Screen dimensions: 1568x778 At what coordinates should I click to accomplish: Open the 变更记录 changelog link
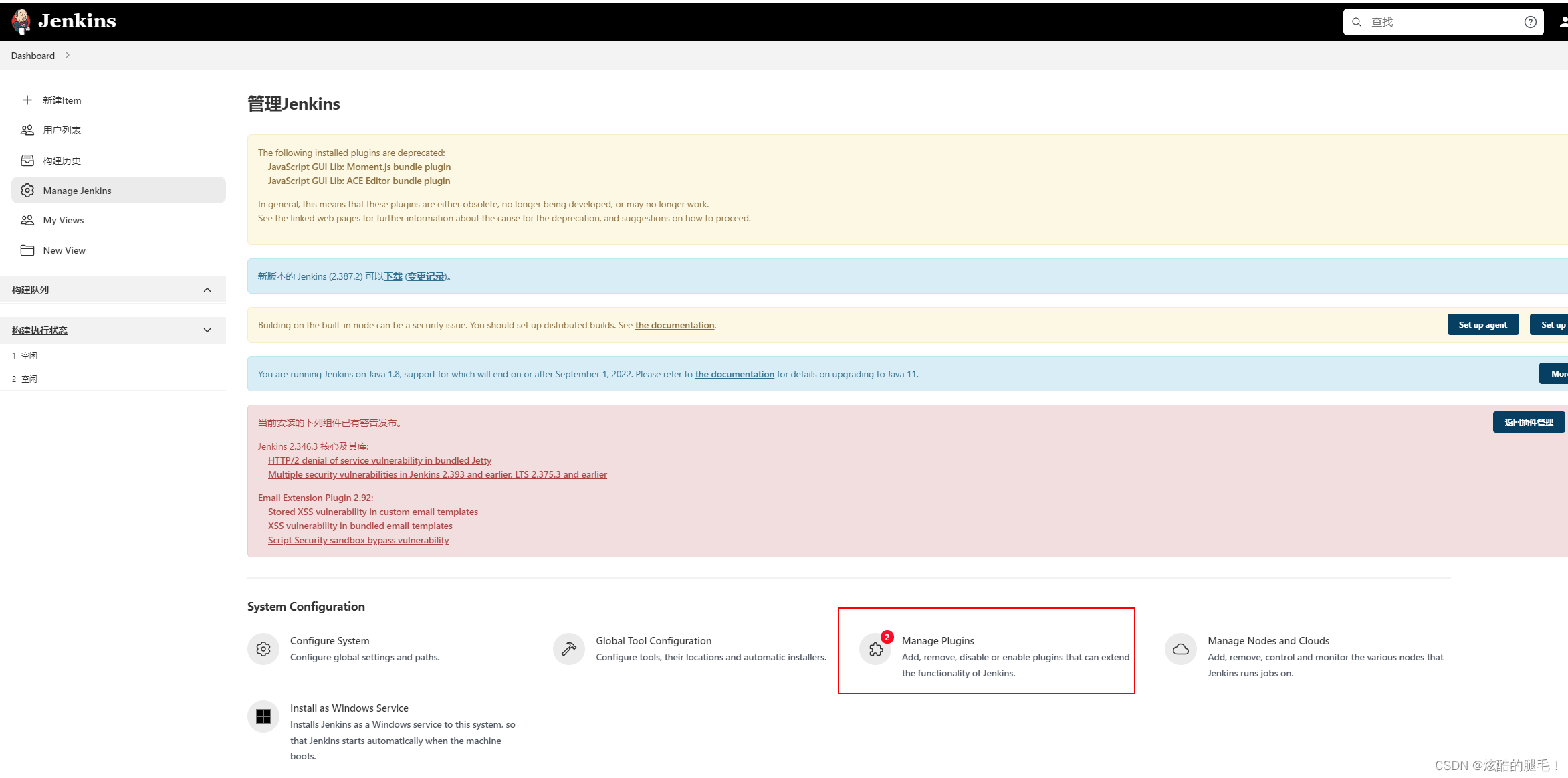[427, 276]
